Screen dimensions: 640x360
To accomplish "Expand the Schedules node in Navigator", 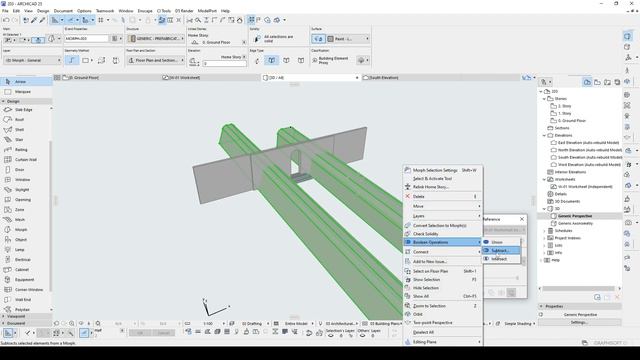I will [544, 231].
